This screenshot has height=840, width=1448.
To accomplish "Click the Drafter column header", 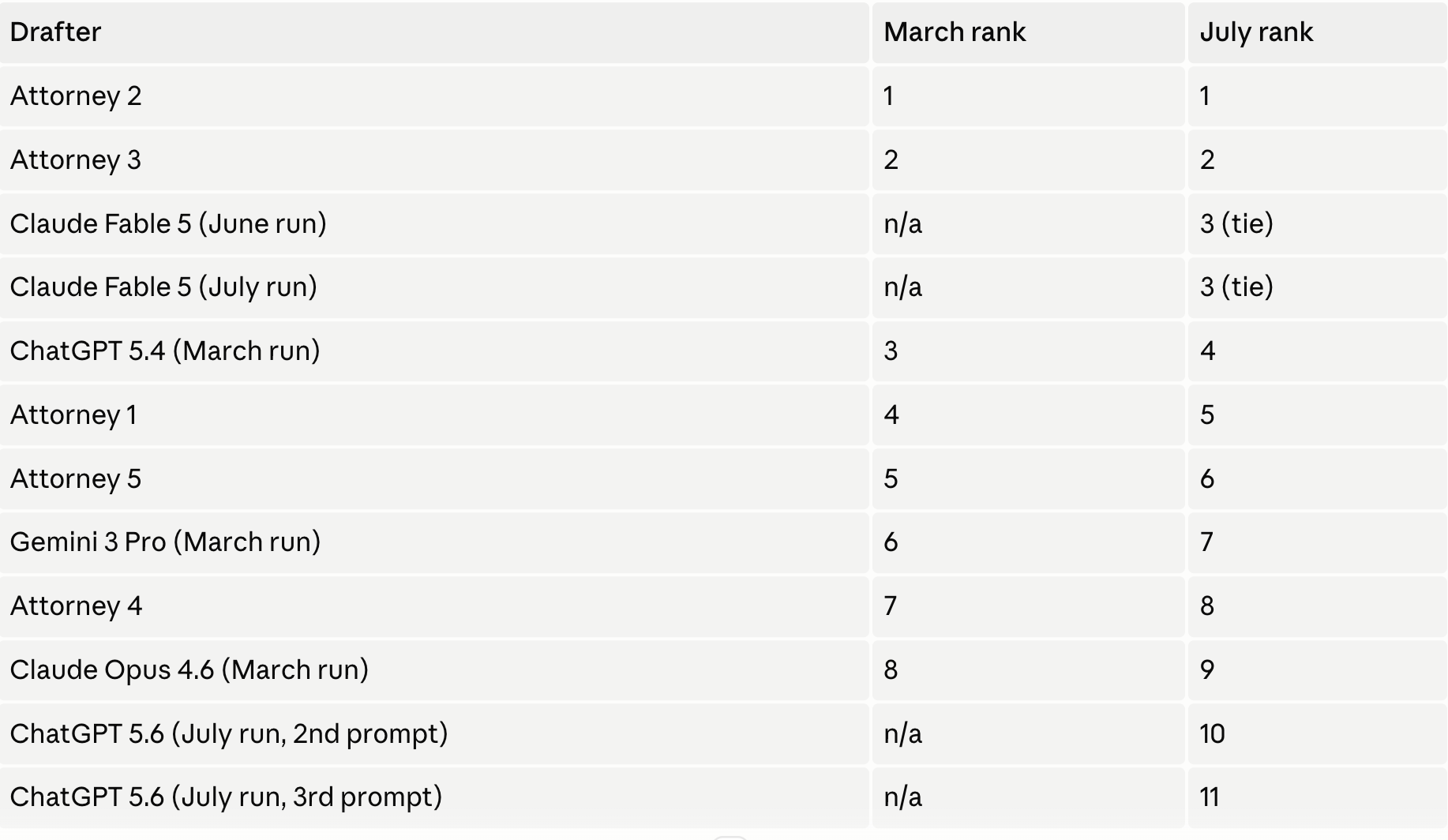I will coord(434,32).
